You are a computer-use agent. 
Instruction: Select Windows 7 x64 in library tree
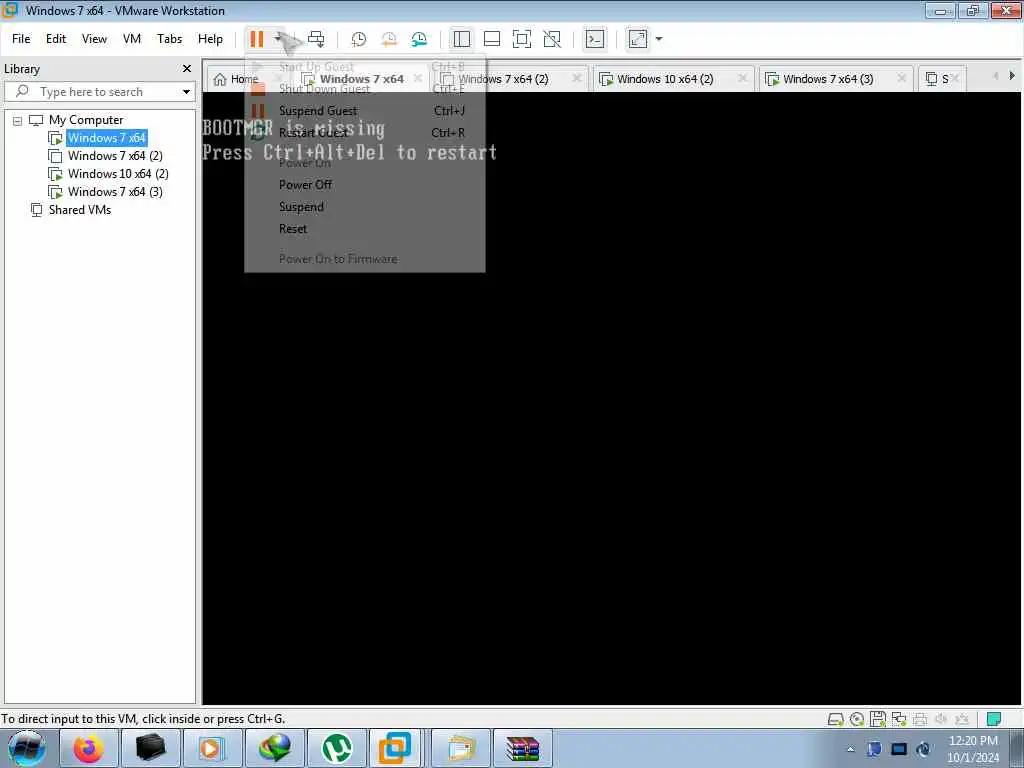pyautogui.click(x=106, y=138)
